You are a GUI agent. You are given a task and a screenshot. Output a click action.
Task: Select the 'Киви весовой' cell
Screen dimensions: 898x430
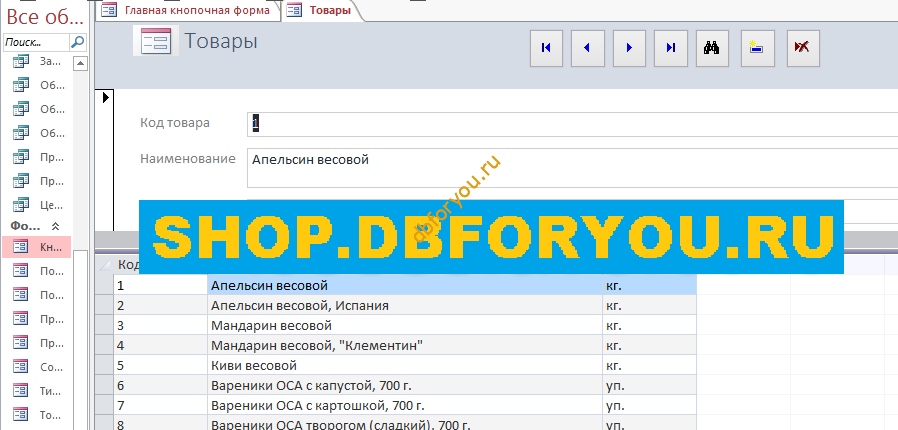click(x=405, y=365)
